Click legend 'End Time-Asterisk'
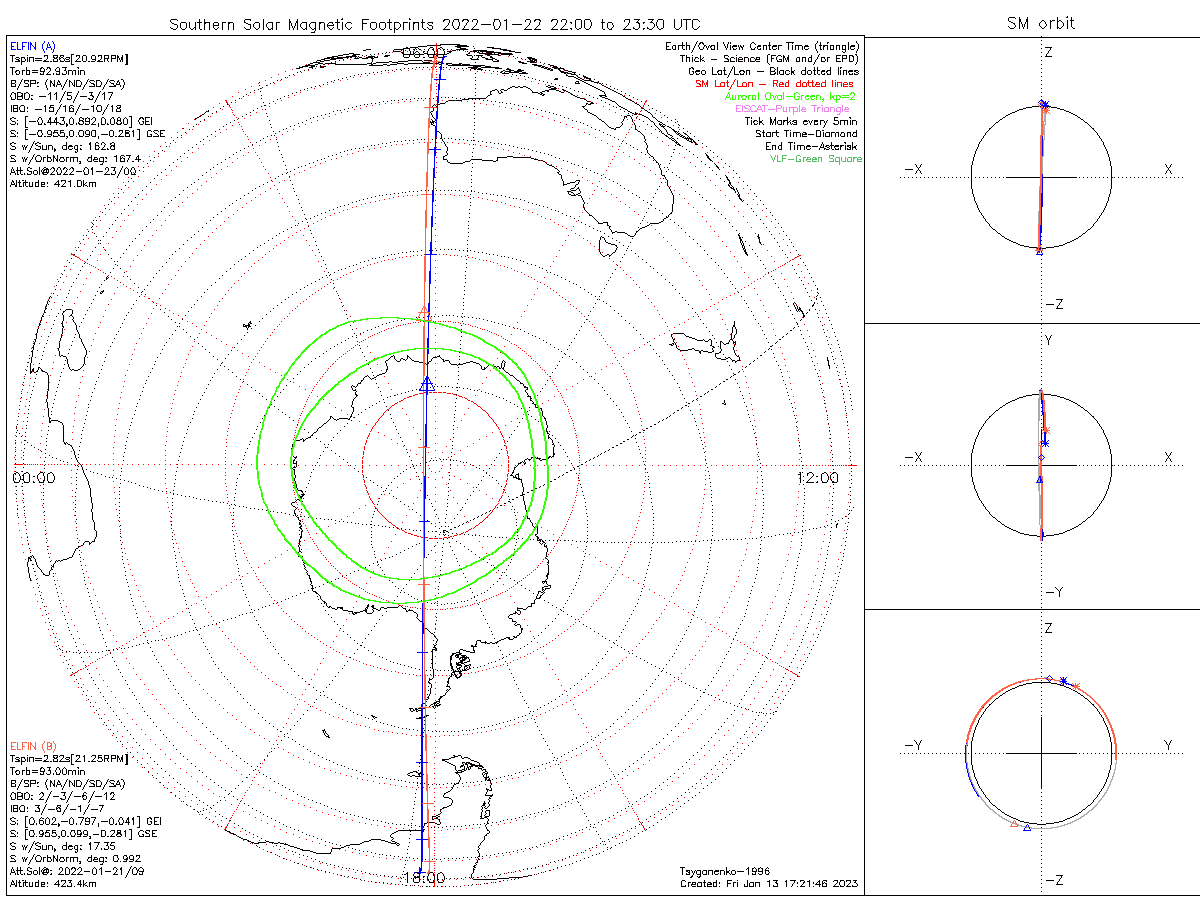The image size is (1200, 900). pyautogui.click(x=810, y=146)
